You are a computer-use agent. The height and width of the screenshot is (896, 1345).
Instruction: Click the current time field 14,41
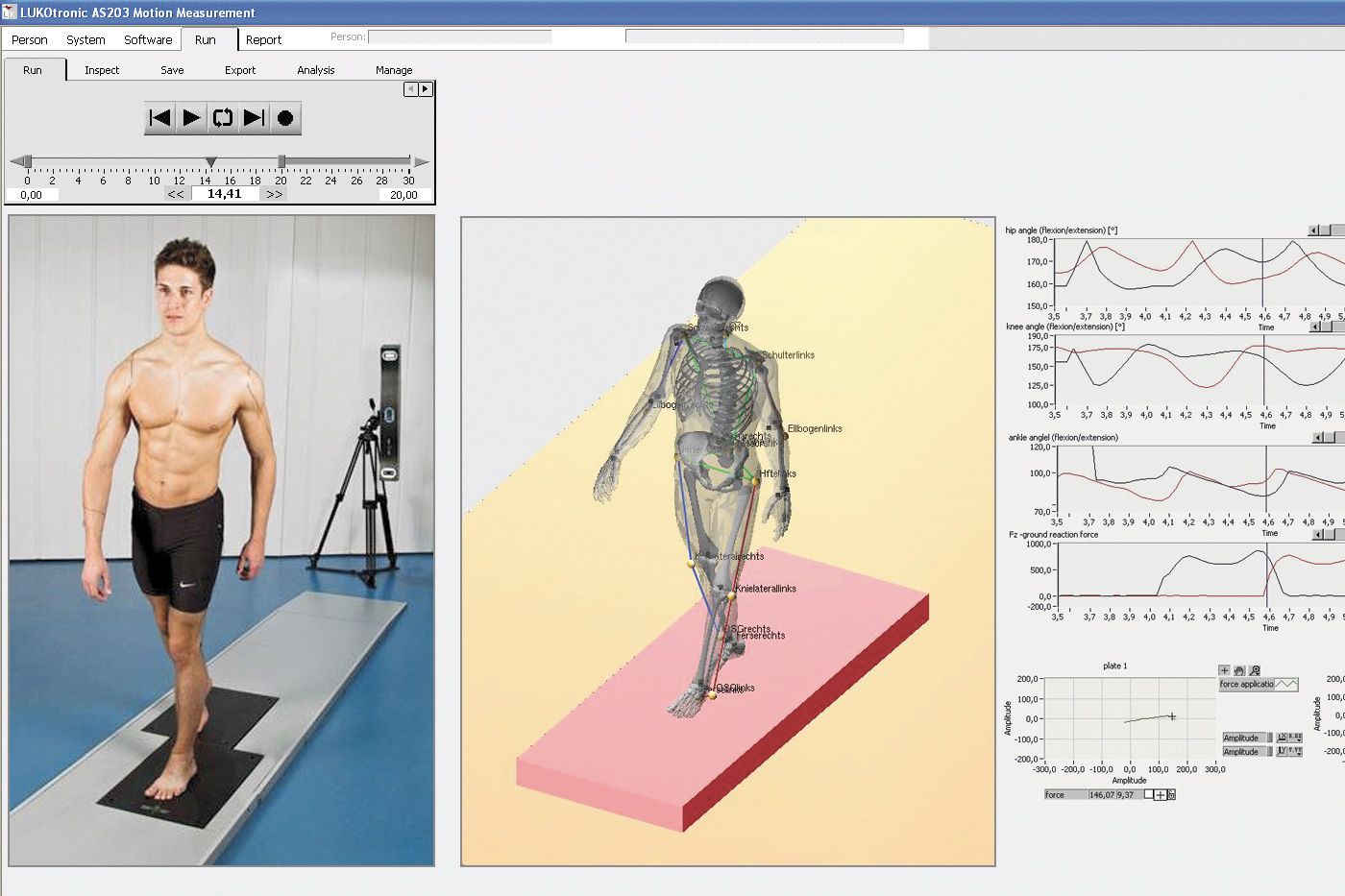pyautogui.click(x=225, y=194)
